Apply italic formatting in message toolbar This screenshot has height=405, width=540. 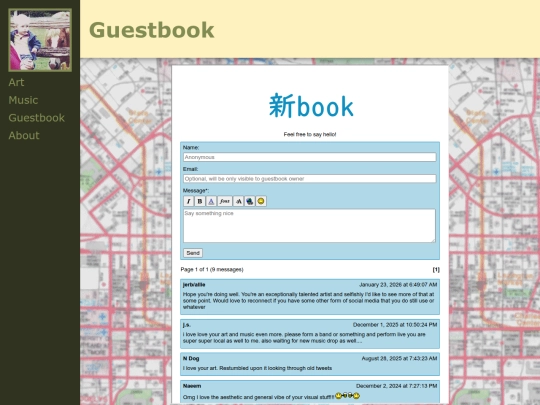click(x=188, y=201)
